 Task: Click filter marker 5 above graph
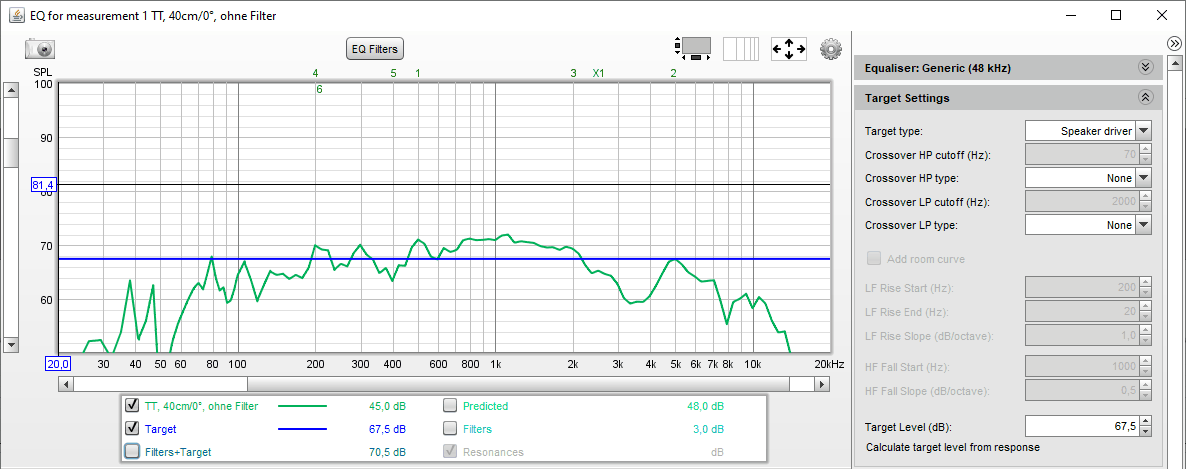pos(393,73)
